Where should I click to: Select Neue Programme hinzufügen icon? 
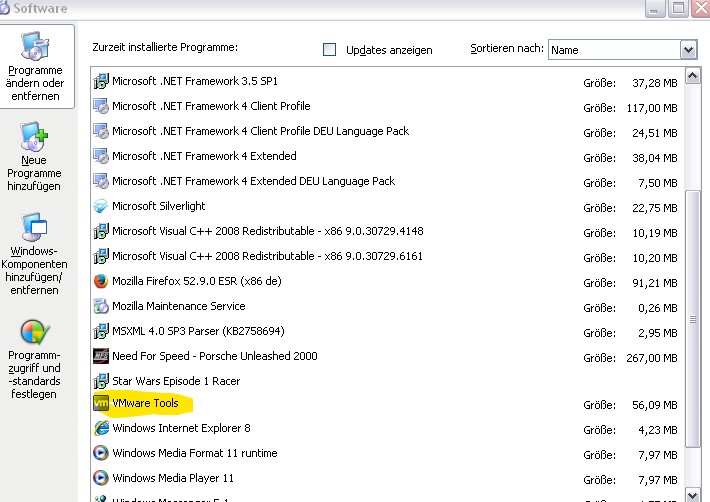pos(34,136)
